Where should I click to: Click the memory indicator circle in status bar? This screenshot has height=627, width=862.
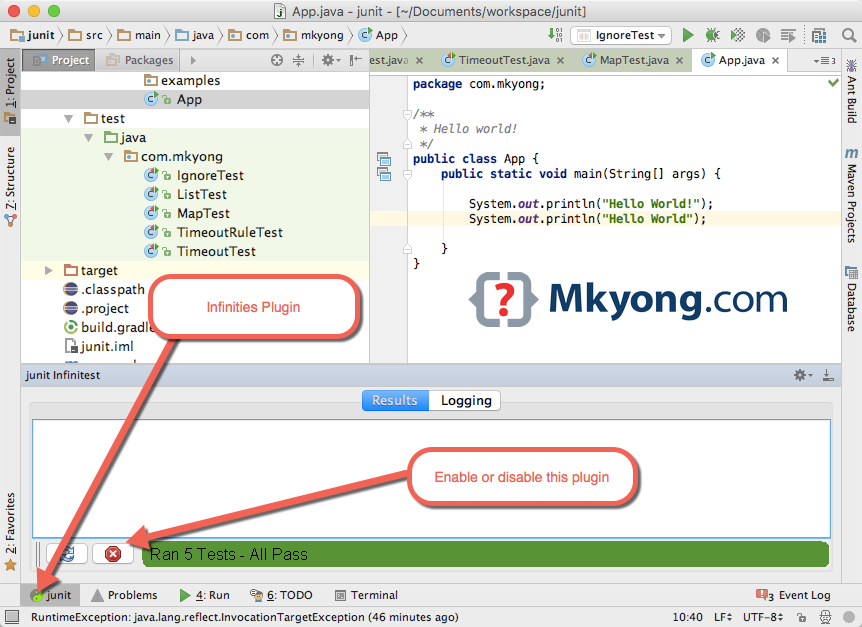coord(849,617)
